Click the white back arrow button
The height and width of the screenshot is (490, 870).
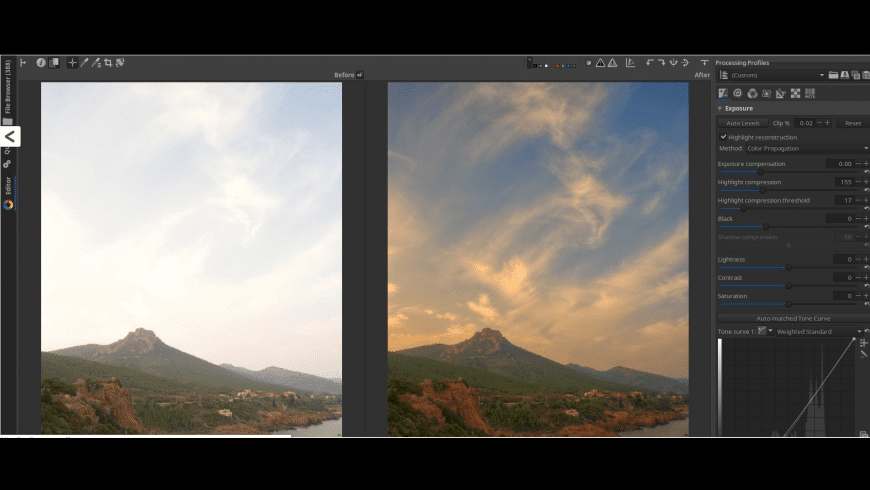[x=10, y=137]
